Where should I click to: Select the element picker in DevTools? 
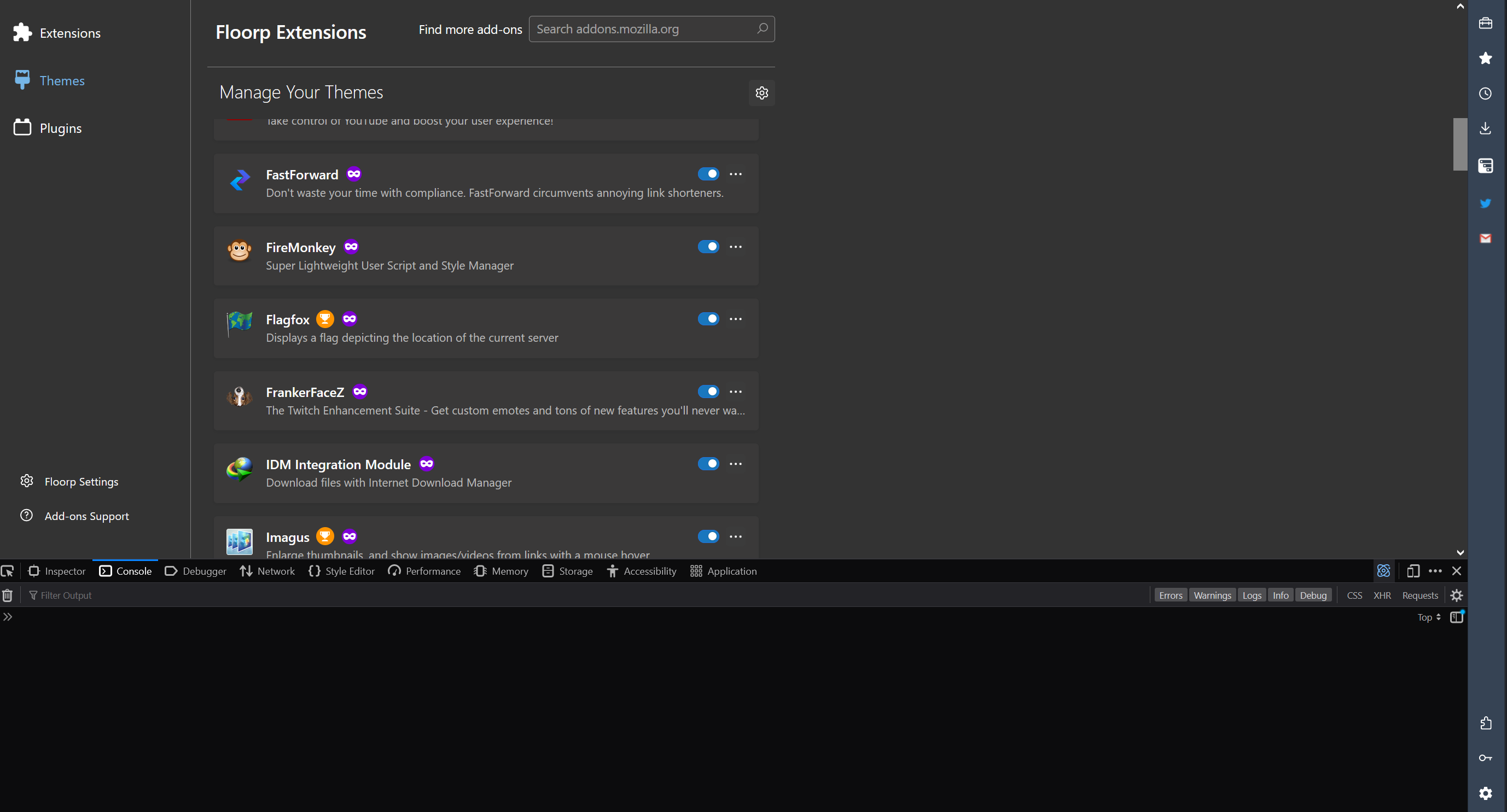tap(8, 571)
